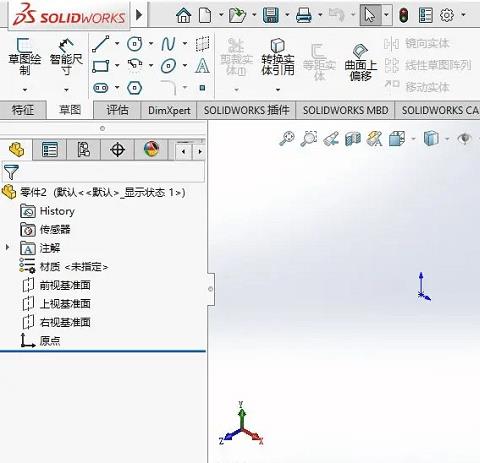
Task: Click the 镜向实体 Mirror Entities button
Action: [417, 44]
